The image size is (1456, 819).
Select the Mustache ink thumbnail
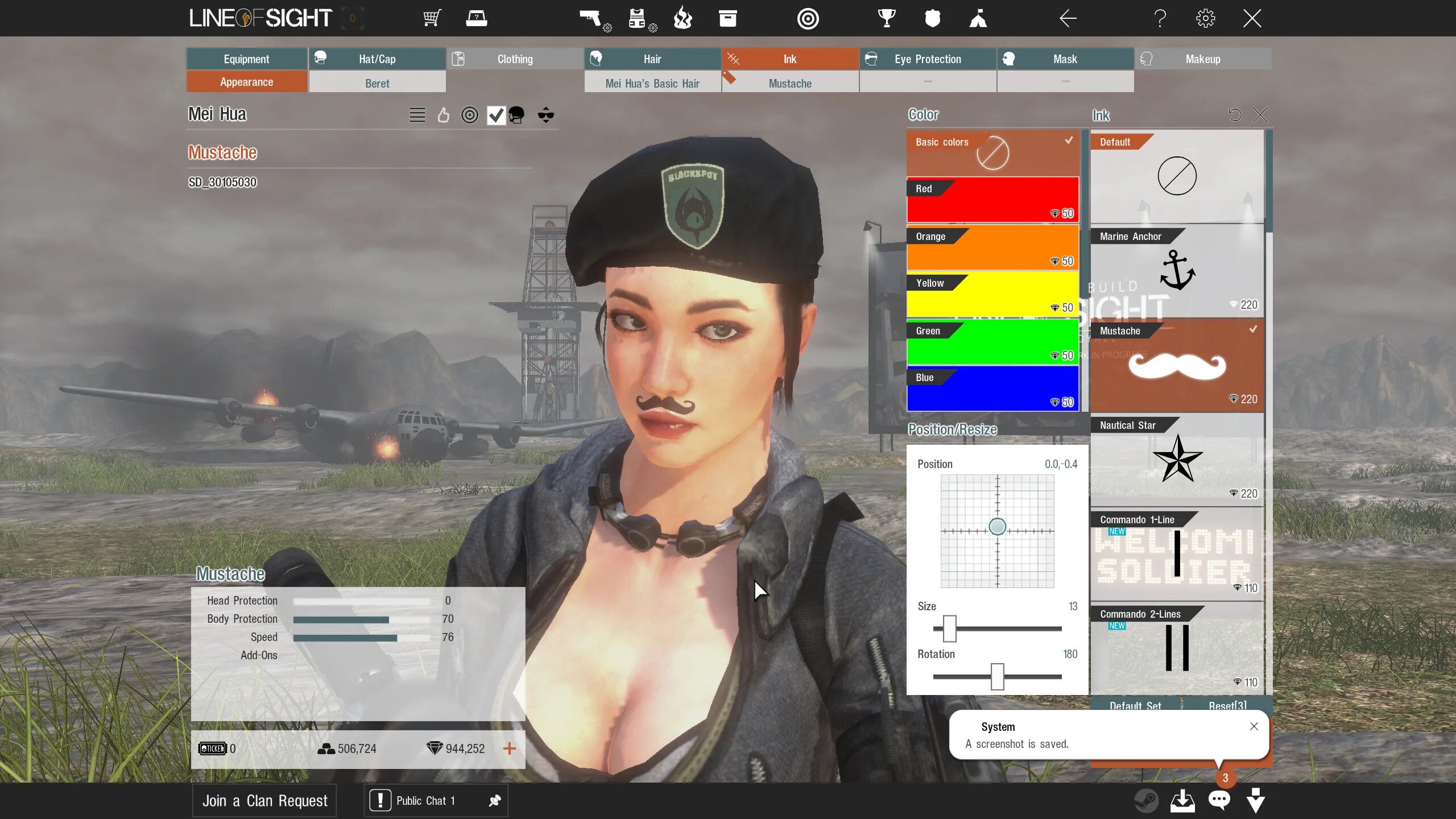1177,366
